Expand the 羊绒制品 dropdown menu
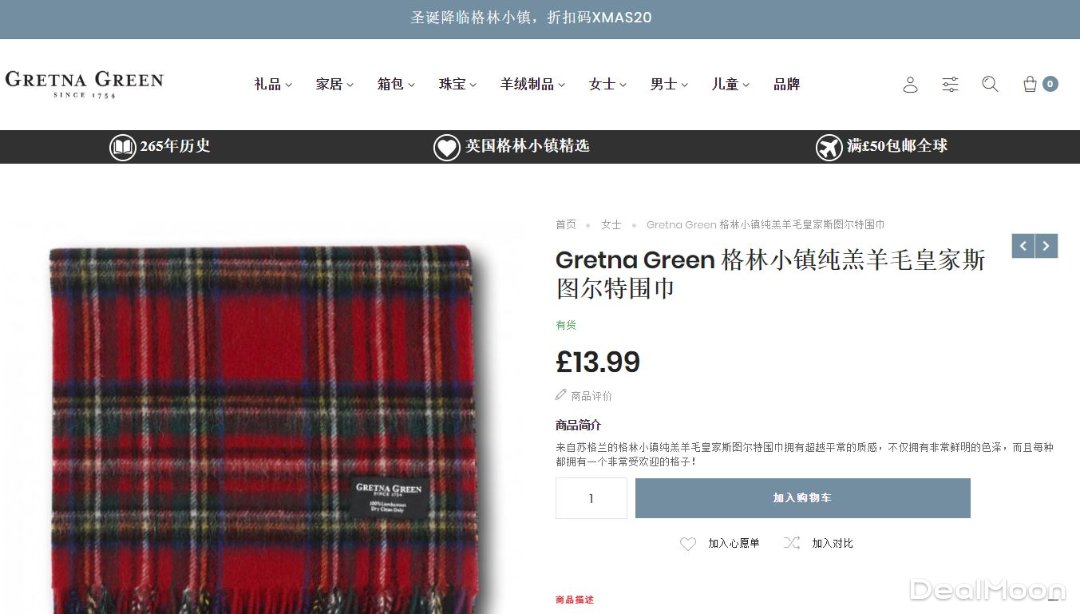 tap(532, 84)
